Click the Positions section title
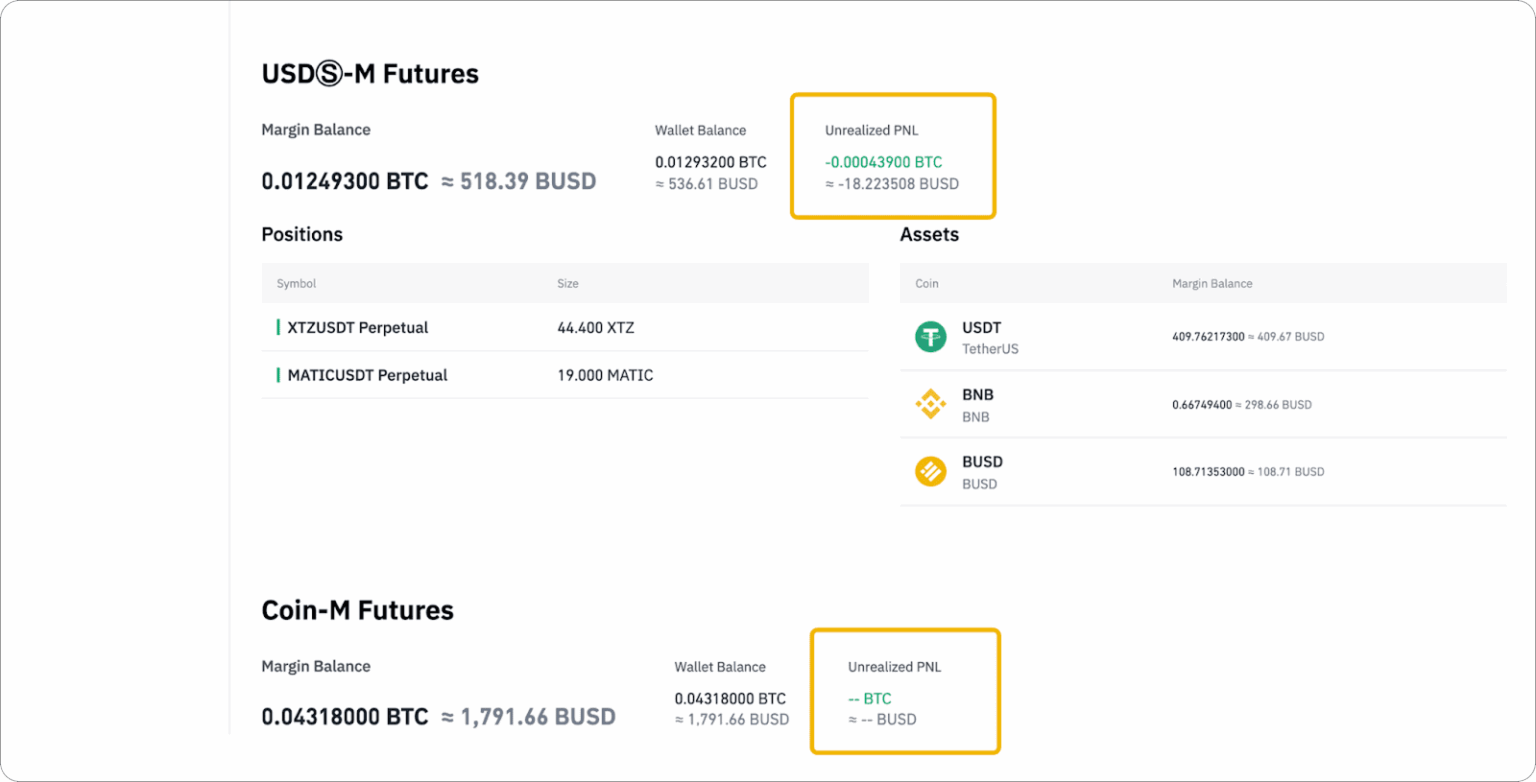Viewport: 1536px width, 782px height. coord(302,234)
